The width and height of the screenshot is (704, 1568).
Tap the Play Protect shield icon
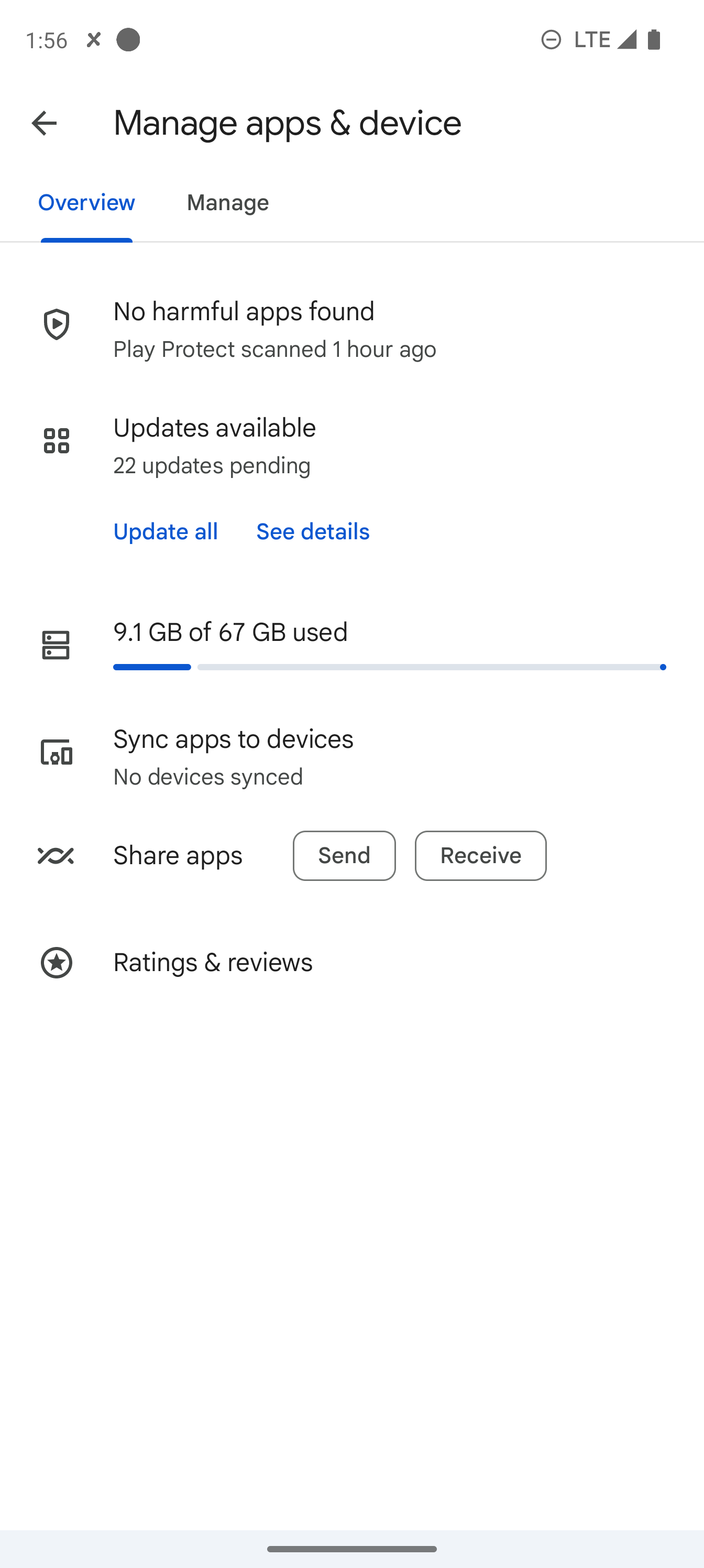pos(56,324)
